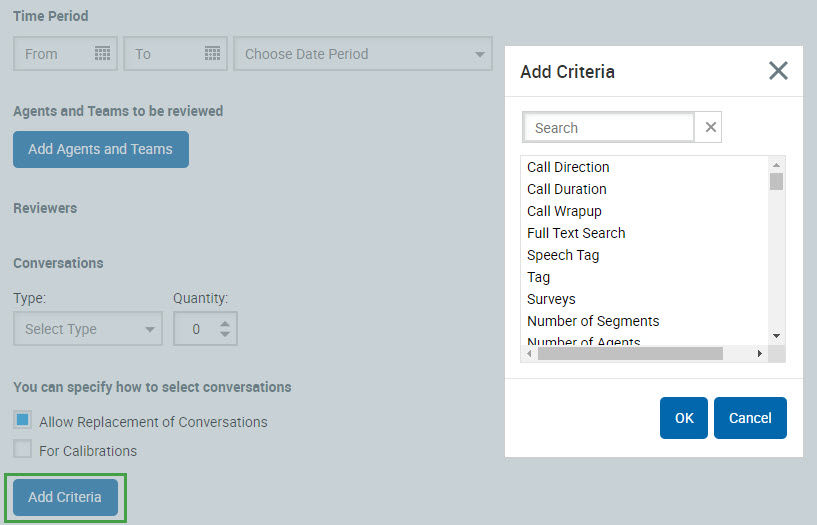Click the Add Agents and Teams button

tap(100, 149)
